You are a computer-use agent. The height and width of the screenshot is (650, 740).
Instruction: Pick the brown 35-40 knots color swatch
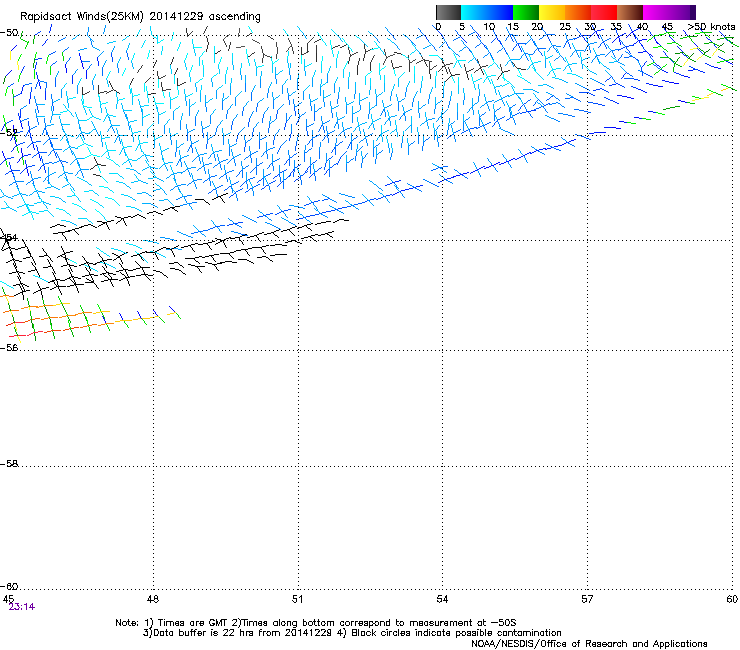pyautogui.click(x=630, y=12)
